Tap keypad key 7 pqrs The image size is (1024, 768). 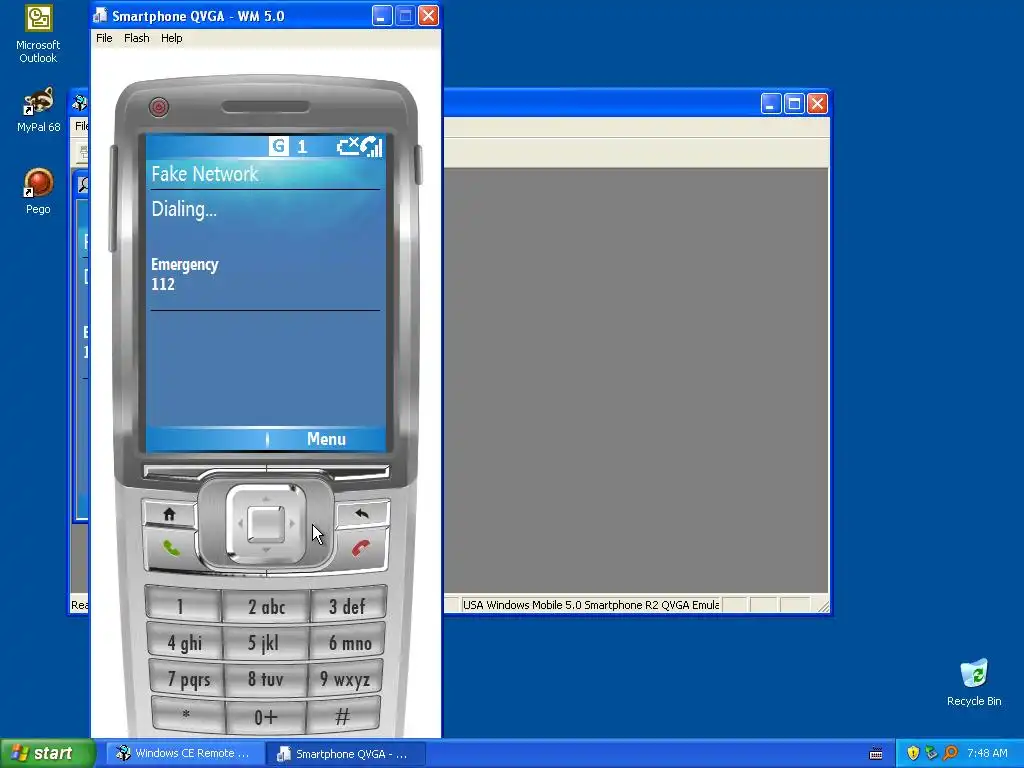[187, 679]
